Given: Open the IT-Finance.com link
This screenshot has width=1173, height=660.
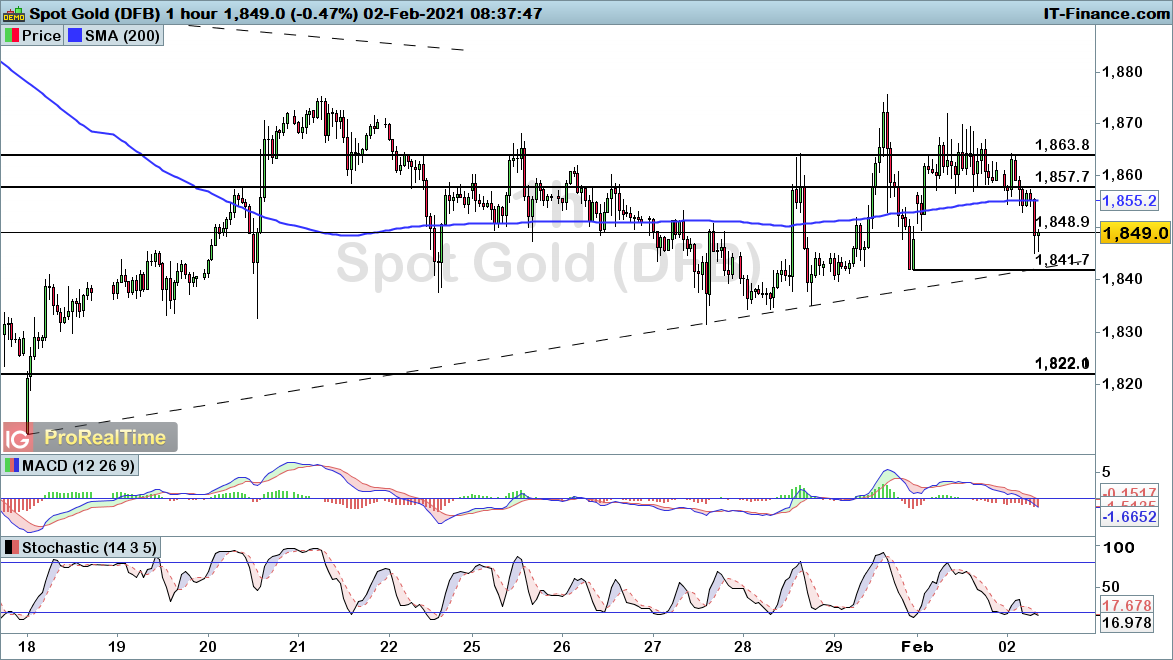Looking at the screenshot, I should click(1106, 13).
